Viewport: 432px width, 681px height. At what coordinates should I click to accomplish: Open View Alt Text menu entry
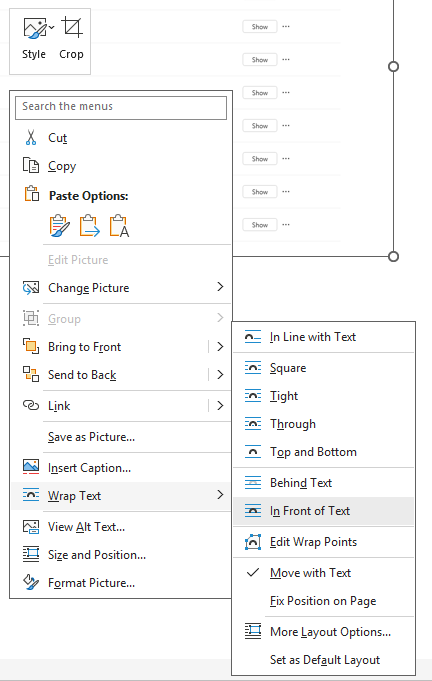pos(86,527)
